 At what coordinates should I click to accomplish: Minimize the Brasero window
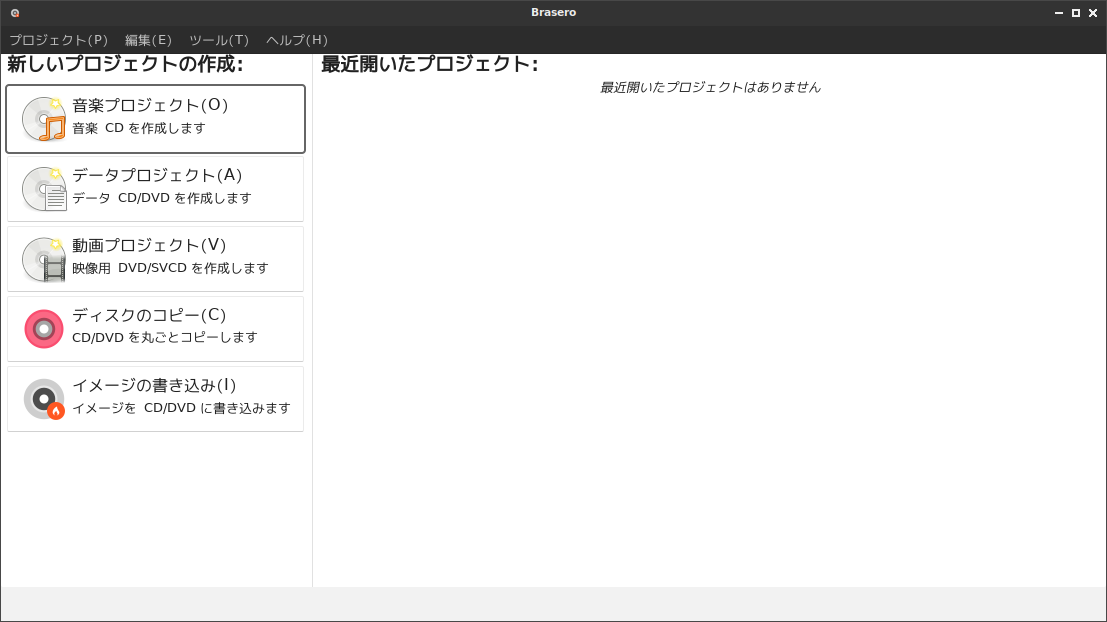coord(1059,13)
